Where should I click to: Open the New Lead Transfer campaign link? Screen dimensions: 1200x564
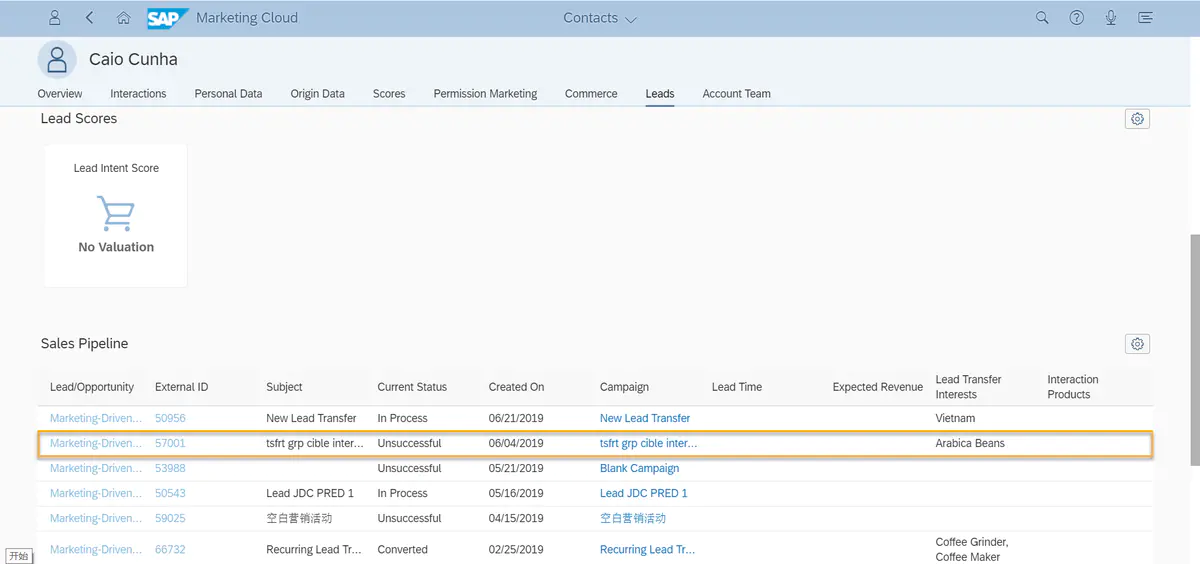pyautogui.click(x=645, y=418)
